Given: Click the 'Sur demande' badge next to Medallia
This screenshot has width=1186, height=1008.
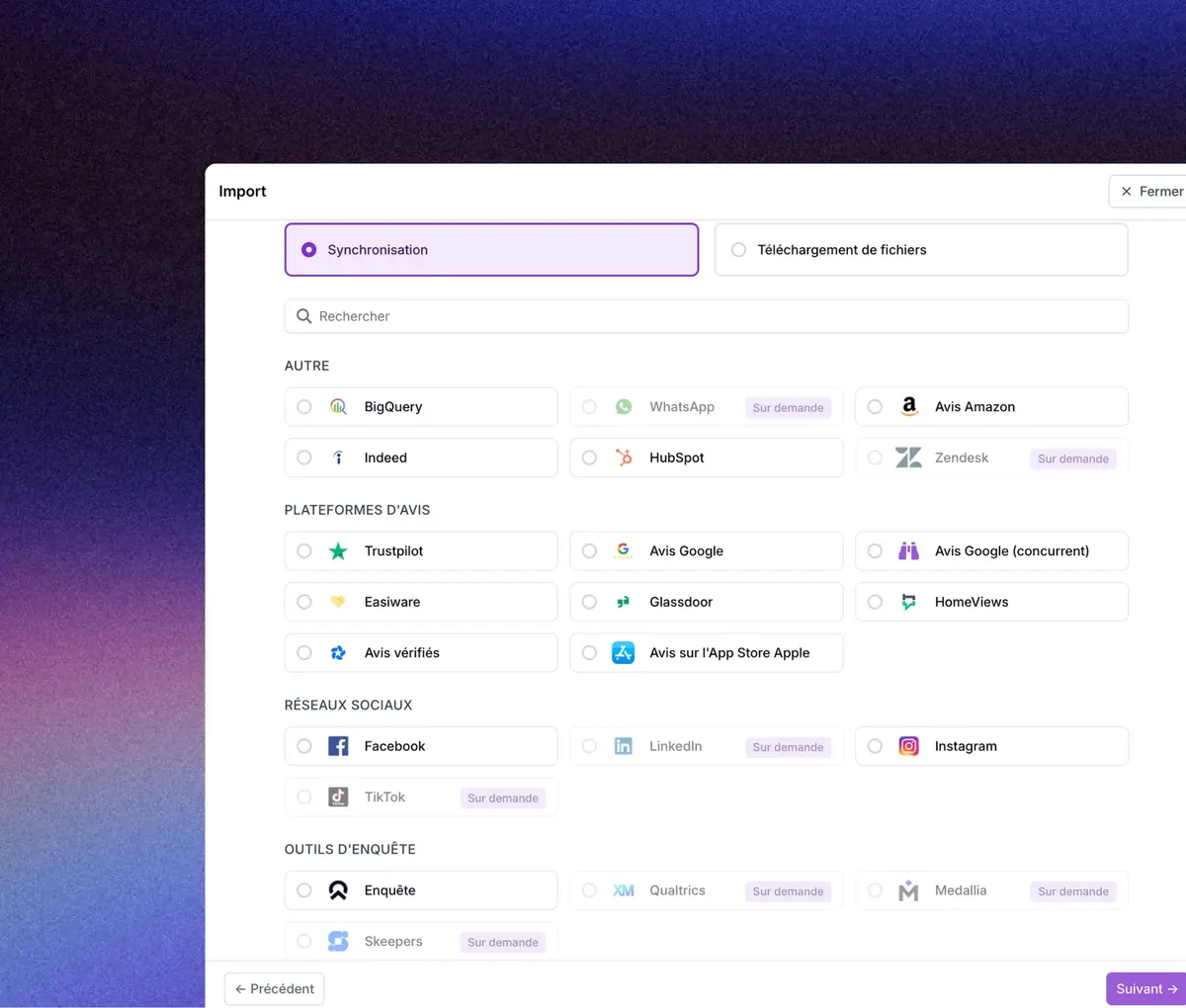Looking at the screenshot, I should click(1073, 891).
